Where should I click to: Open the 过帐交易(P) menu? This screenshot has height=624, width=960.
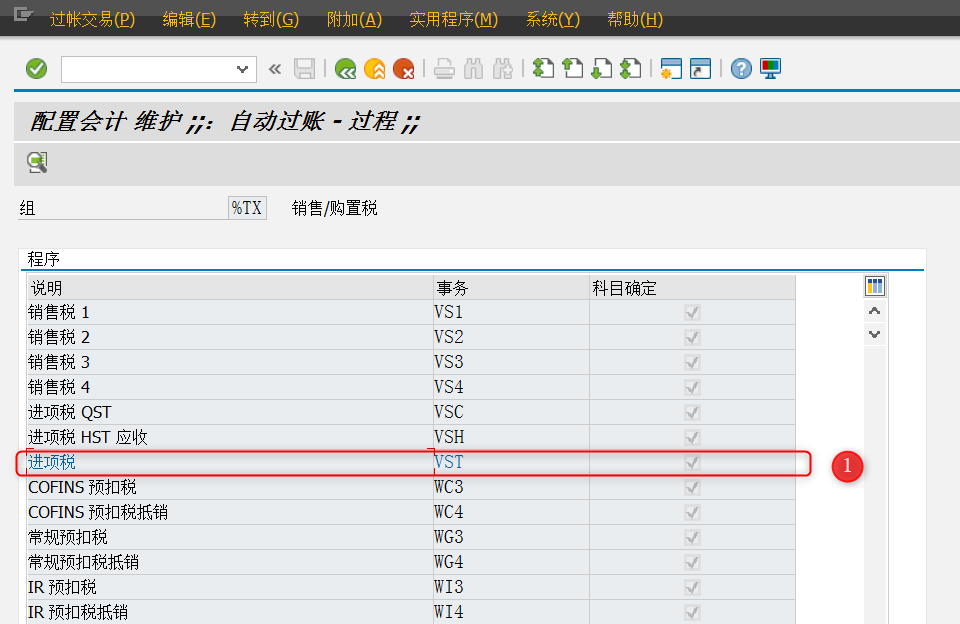pyautogui.click(x=92, y=20)
